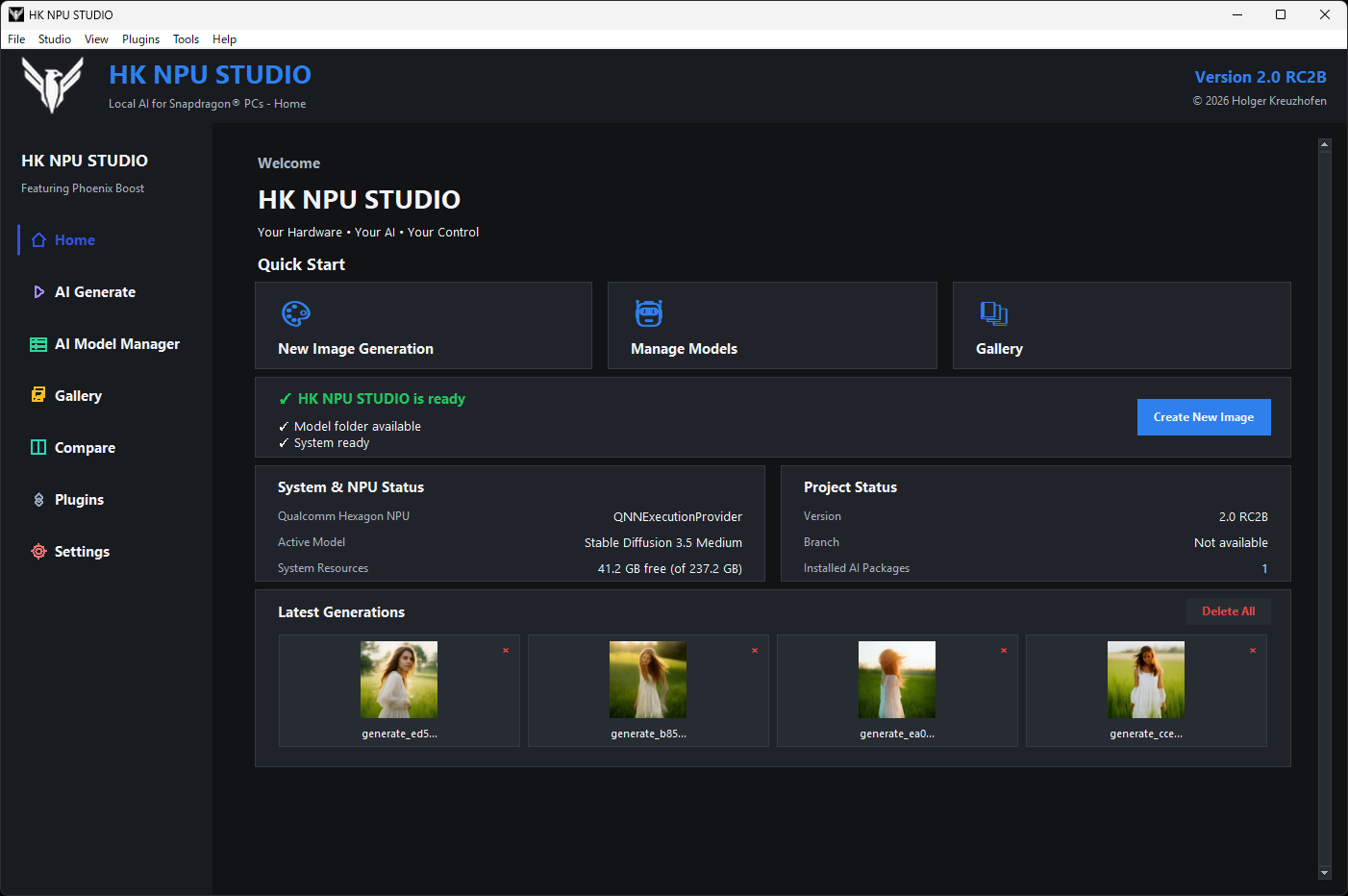Click the robot icon for Manage Models
The height and width of the screenshot is (896, 1348).
pos(649,313)
